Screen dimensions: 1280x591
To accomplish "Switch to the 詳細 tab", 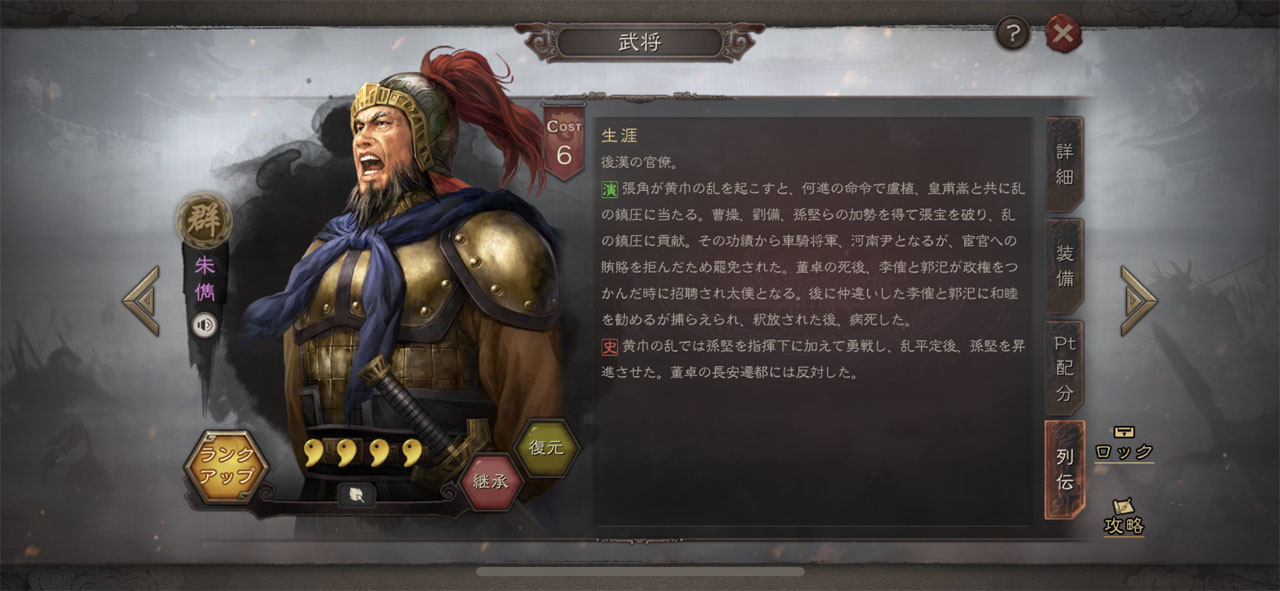I will coord(1065,164).
